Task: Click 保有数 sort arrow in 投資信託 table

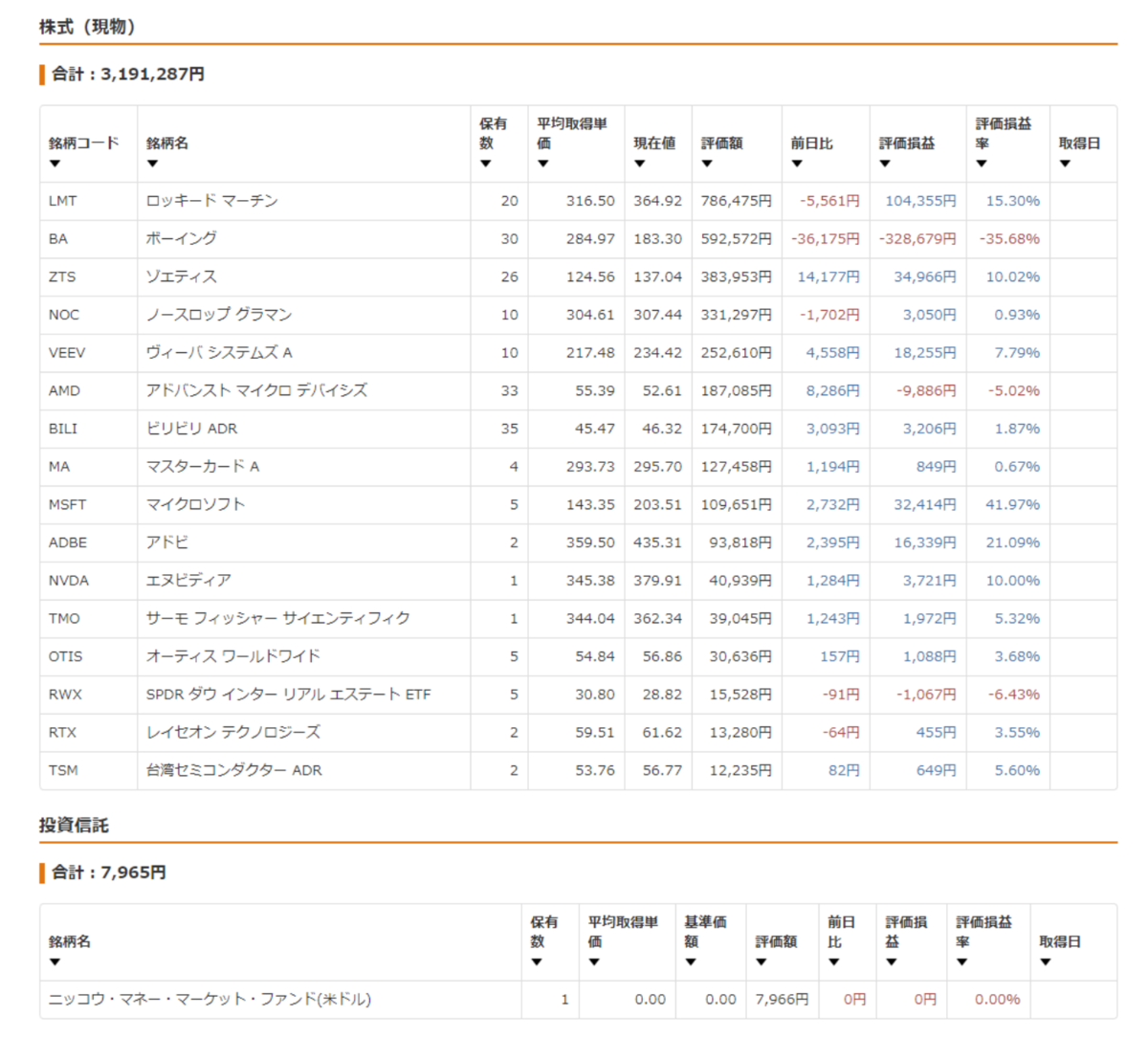Action: (x=537, y=962)
